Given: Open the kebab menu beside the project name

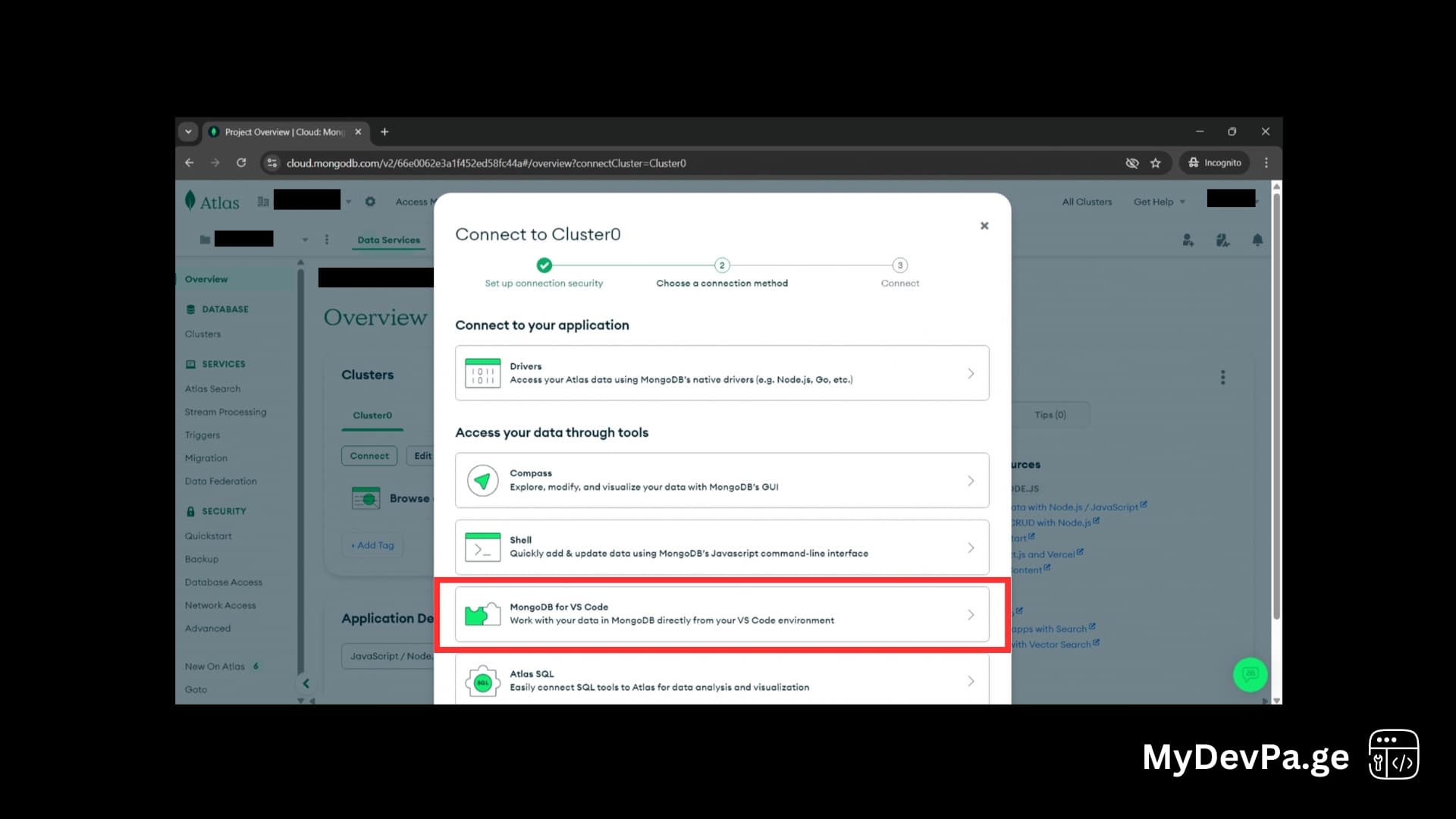Looking at the screenshot, I should click(327, 239).
